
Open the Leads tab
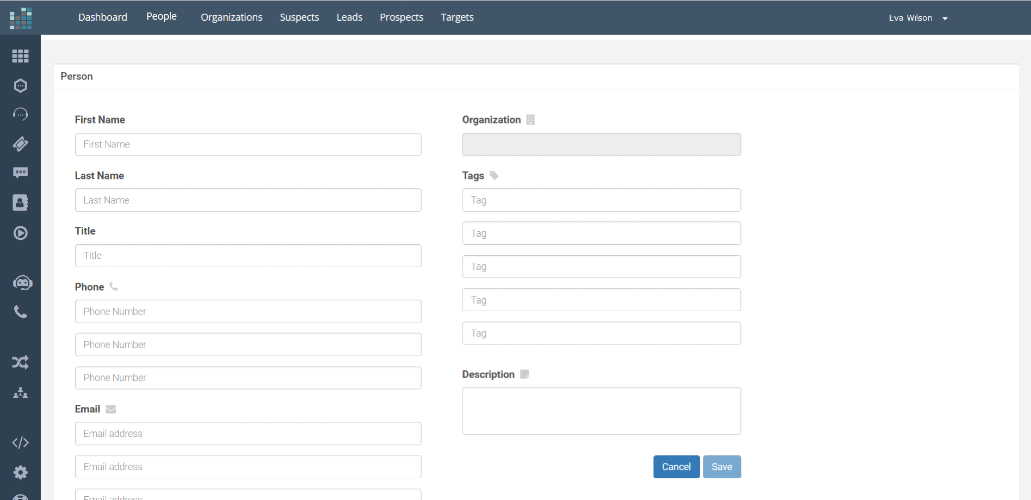pos(349,17)
